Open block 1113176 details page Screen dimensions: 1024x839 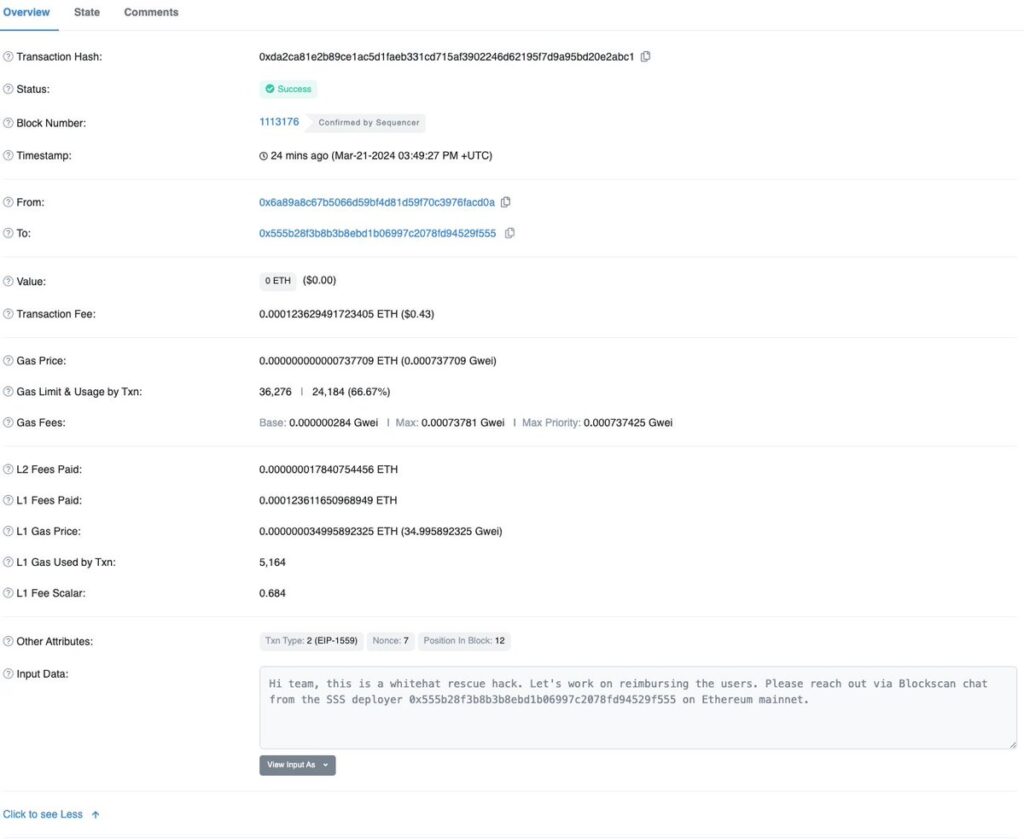click(278, 121)
